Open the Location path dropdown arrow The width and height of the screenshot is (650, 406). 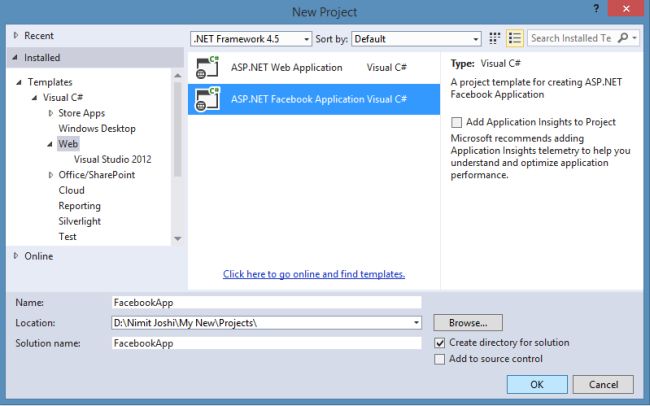pyautogui.click(x=416, y=323)
